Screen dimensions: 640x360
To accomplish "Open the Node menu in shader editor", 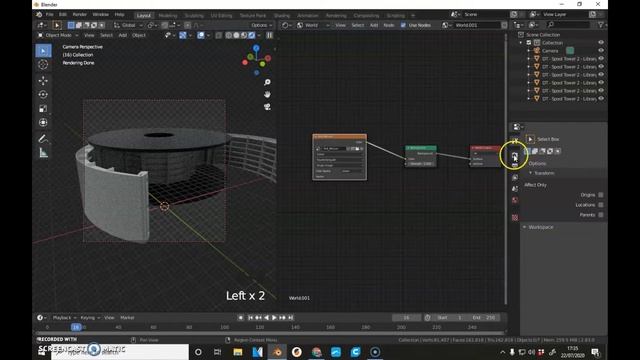I will [x=389, y=25].
